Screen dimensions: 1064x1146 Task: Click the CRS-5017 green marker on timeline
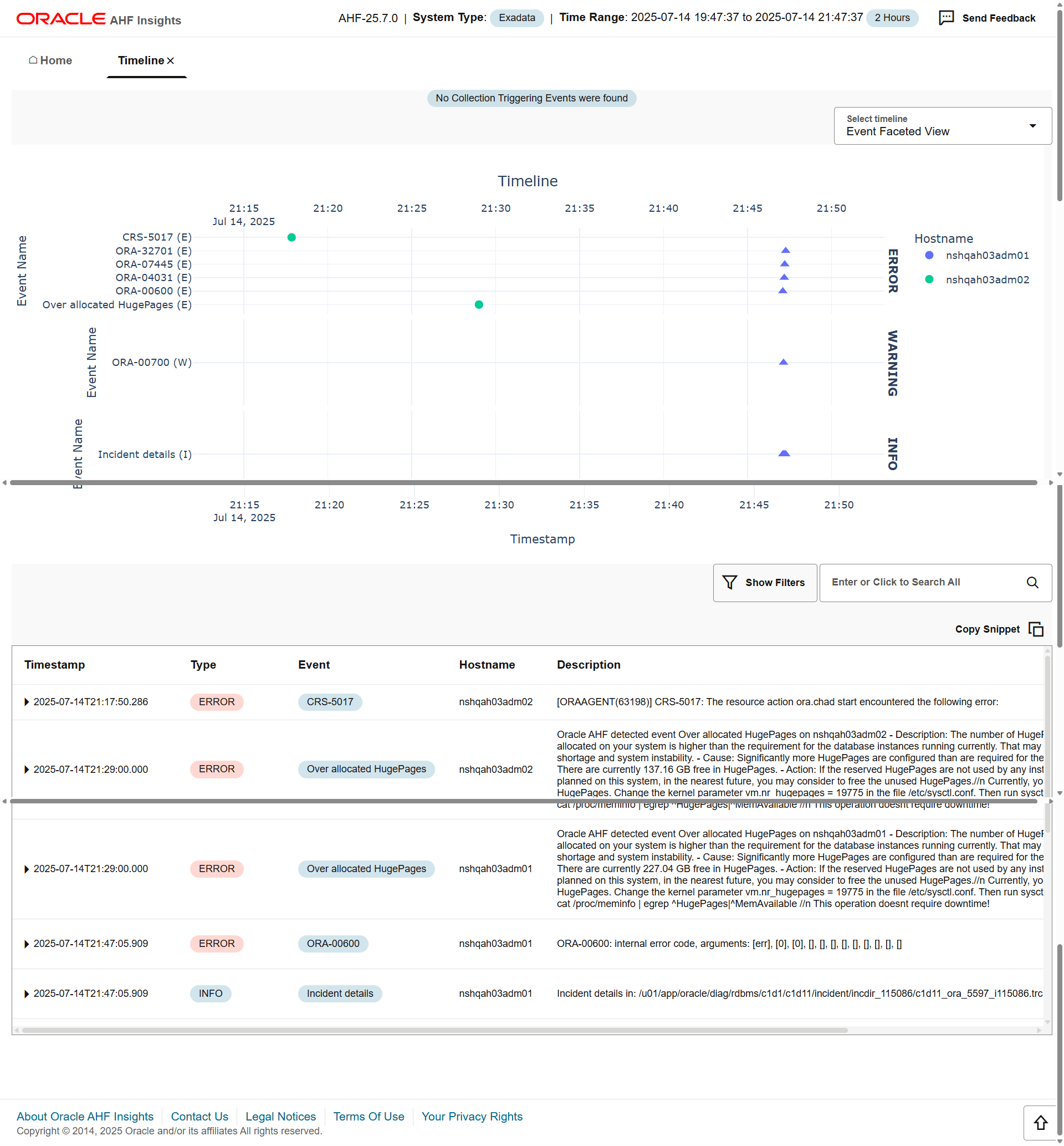(291, 237)
